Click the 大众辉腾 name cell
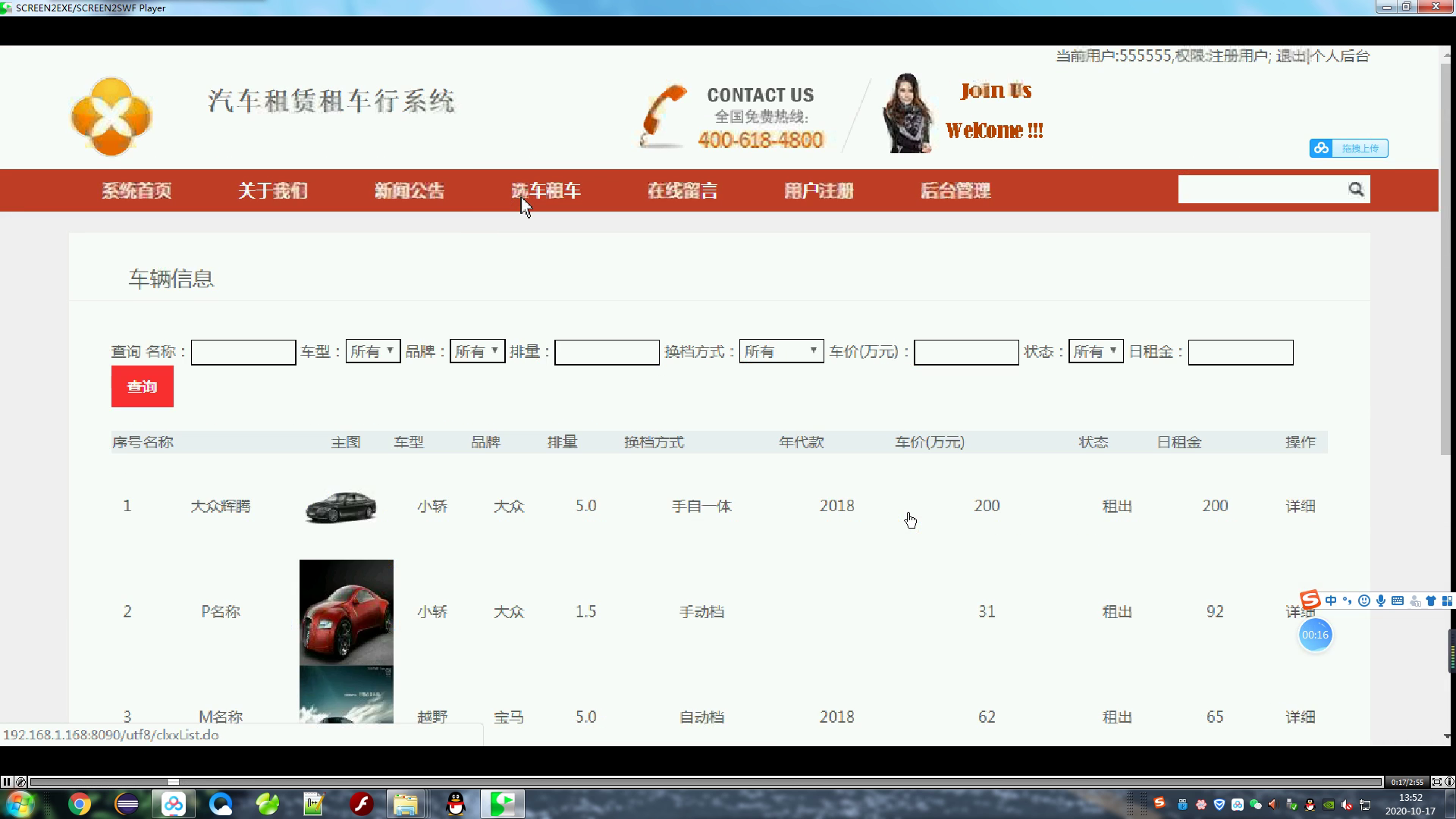The height and width of the screenshot is (819, 1456). point(221,506)
